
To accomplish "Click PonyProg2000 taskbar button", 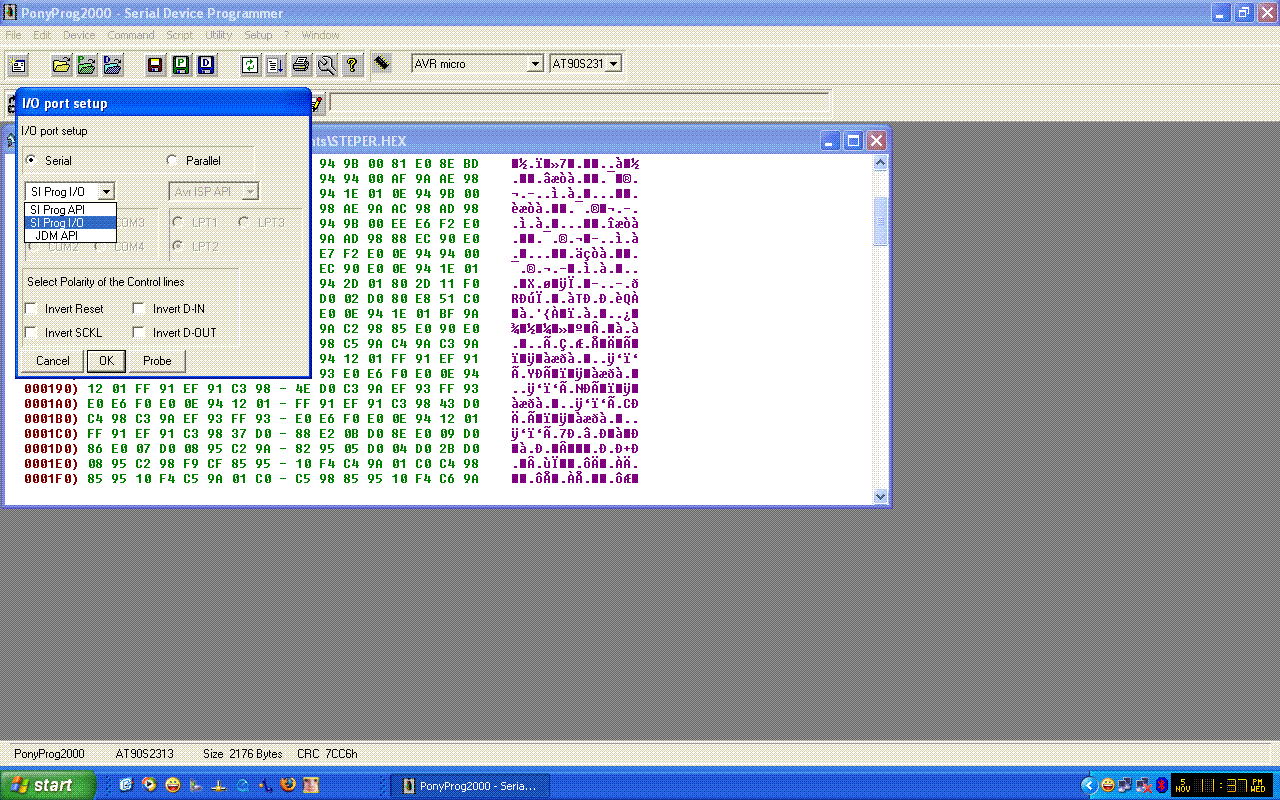I will pos(469,786).
